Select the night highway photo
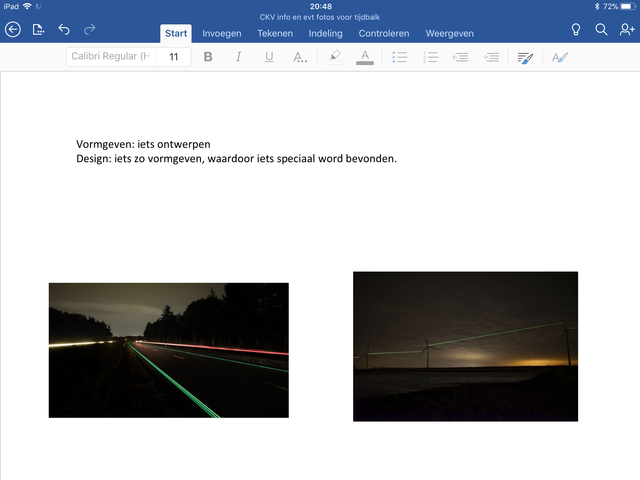Image resolution: width=640 pixels, height=480 pixels. click(169, 350)
